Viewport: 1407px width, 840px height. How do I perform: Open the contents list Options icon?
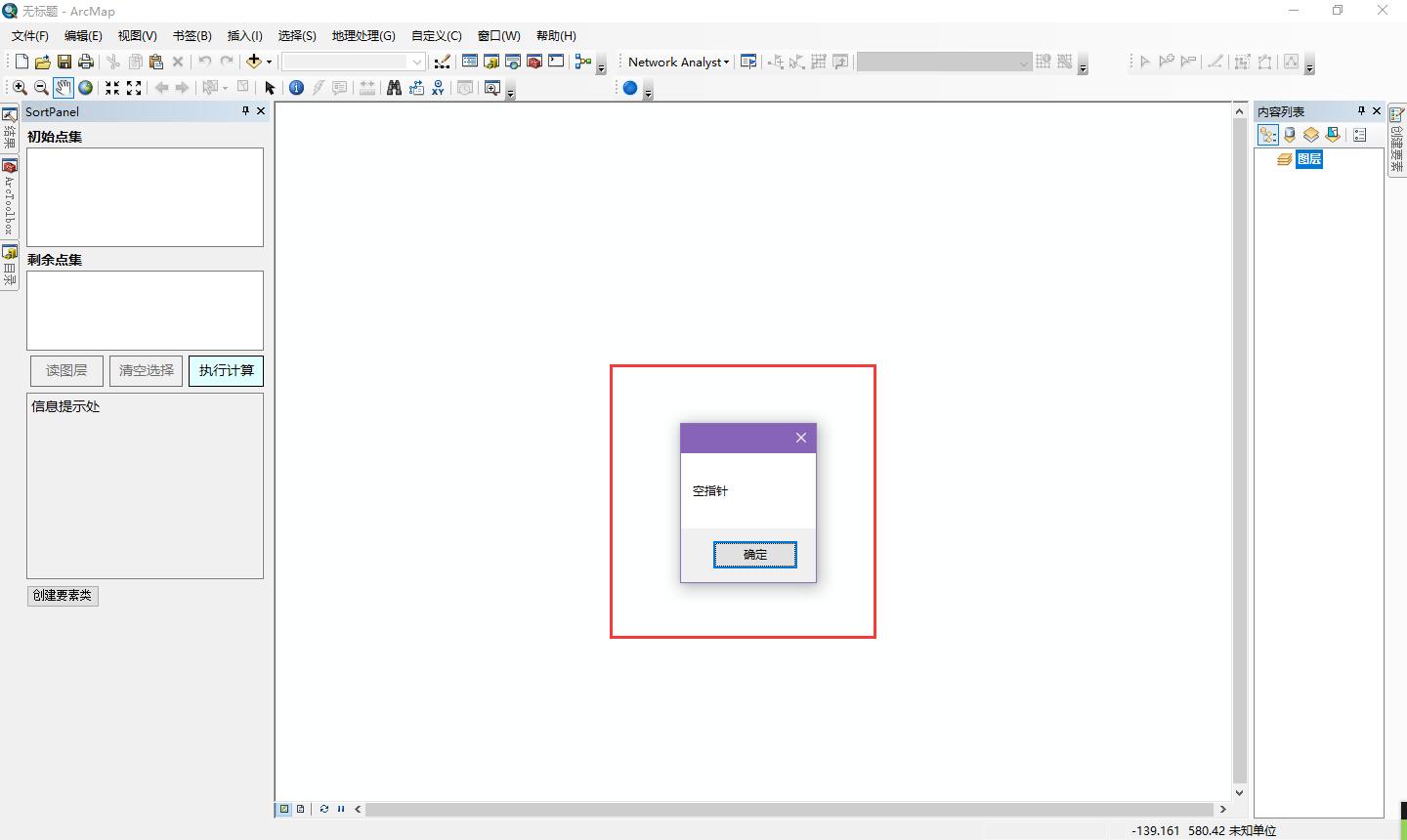pyautogui.click(x=1360, y=135)
